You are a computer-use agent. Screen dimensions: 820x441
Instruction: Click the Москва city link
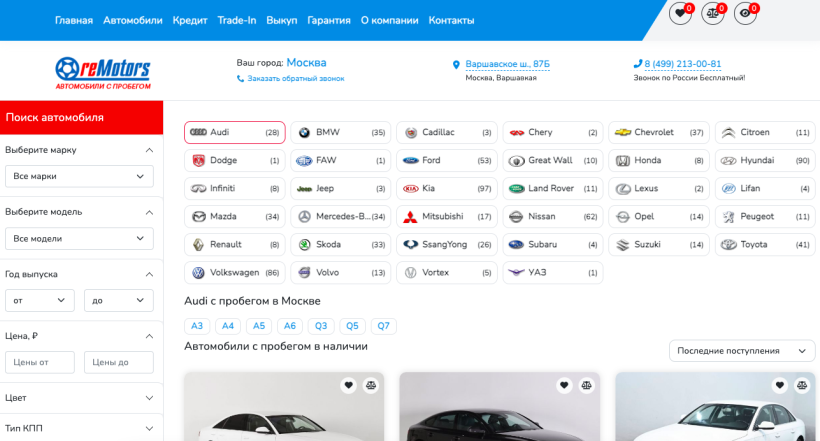point(306,63)
